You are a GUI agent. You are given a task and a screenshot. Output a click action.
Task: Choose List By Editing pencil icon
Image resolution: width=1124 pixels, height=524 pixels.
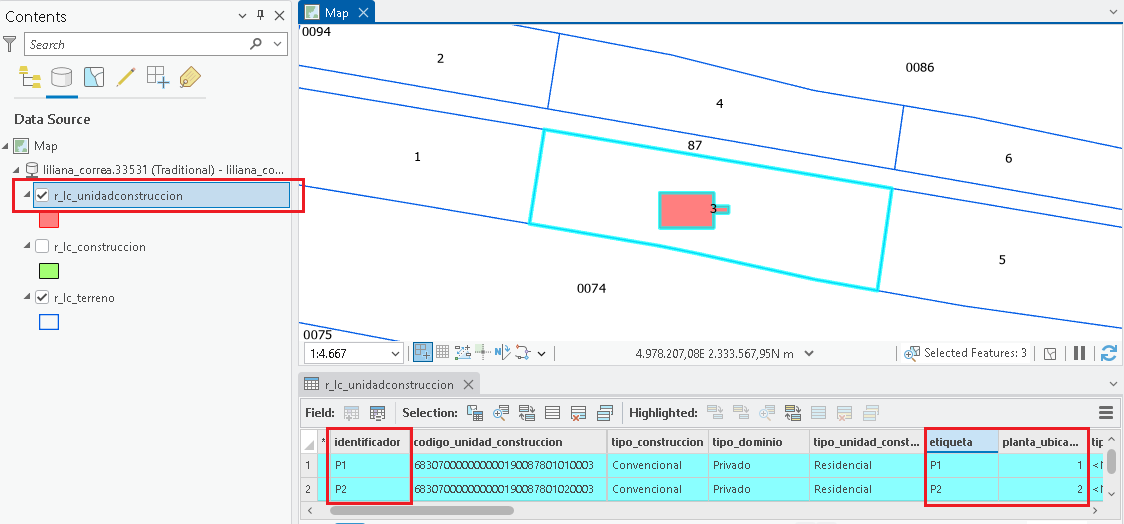pos(125,77)
